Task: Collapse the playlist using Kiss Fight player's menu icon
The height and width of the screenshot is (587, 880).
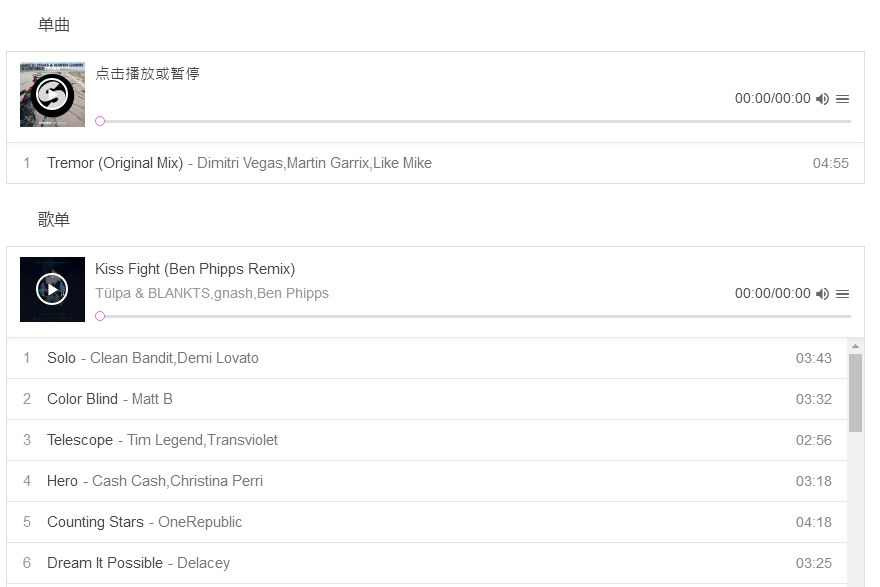Action: [843, 294]
